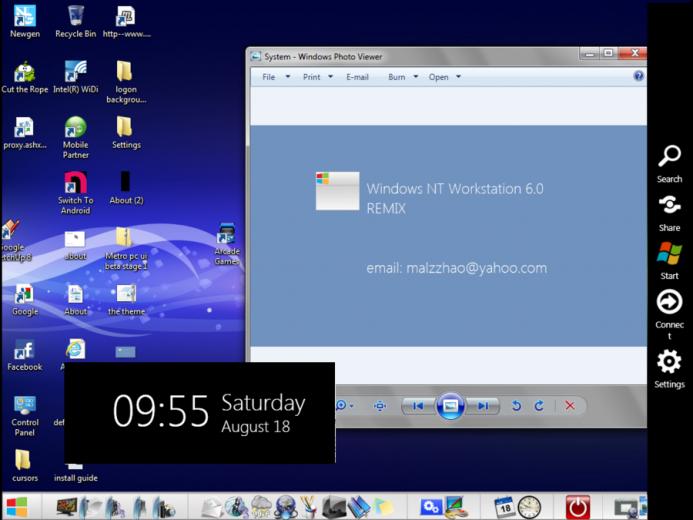
Task: Rotate the photo clockwise
Action: [x=539, y=406]
